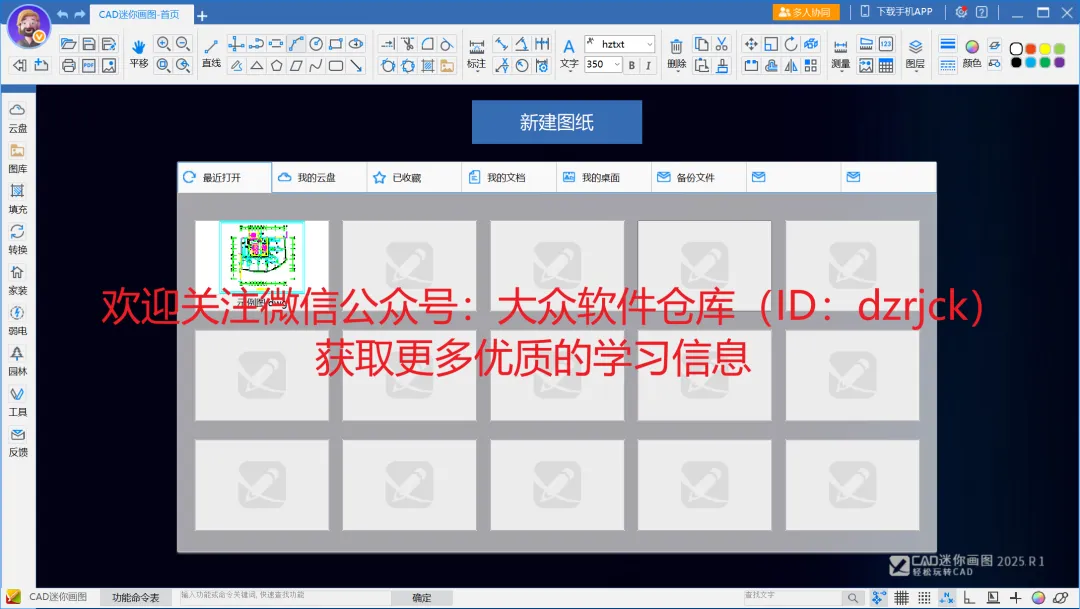Image resolution: width=1080 pixels, height=609 pixels.
Task: Click the 查找文字 search field
Action: click(x=792, y=597)
